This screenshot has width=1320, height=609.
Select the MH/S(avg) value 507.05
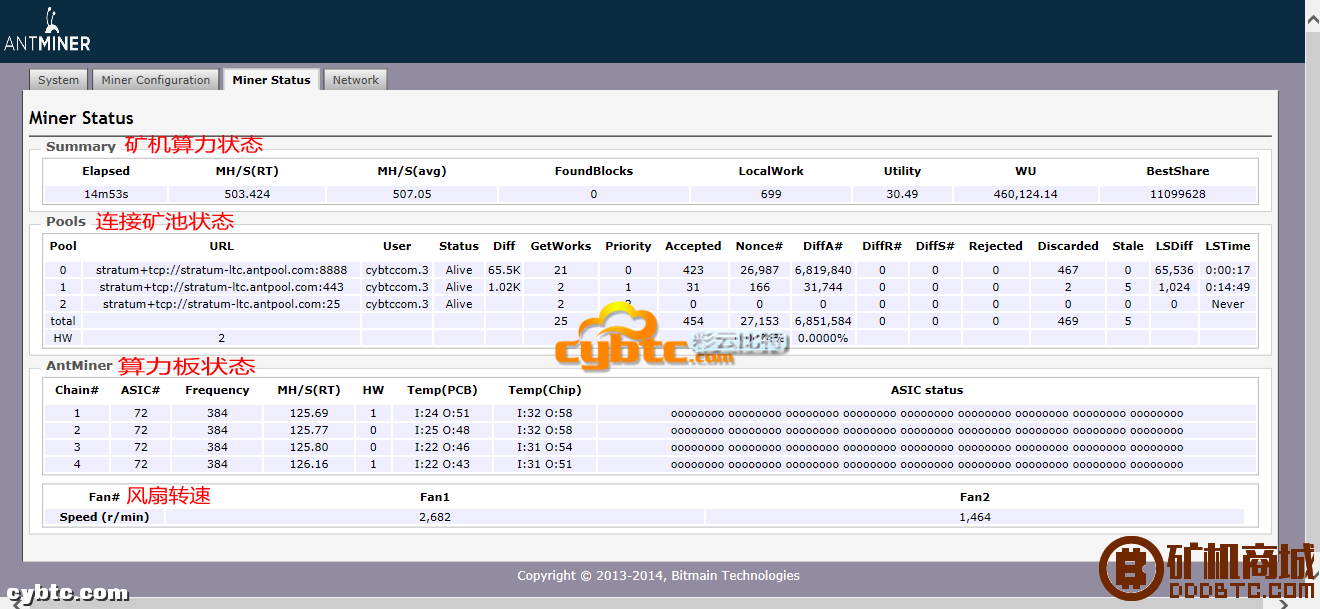[412, 194]
